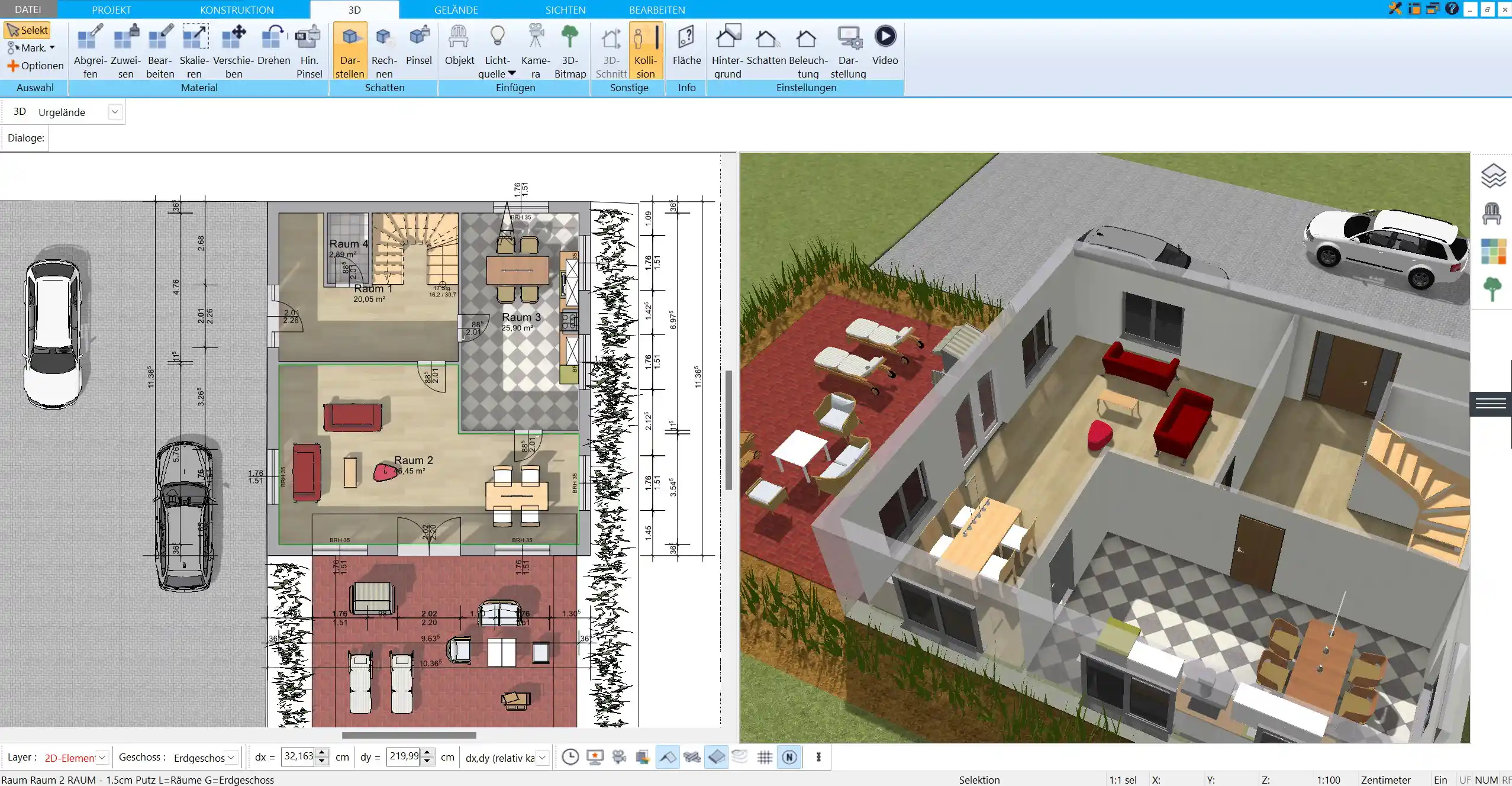This screenshot has width=1512, height=786.
Task: Open the furniture catalog chair icon in sidebar
Action: pos(1492,214)
